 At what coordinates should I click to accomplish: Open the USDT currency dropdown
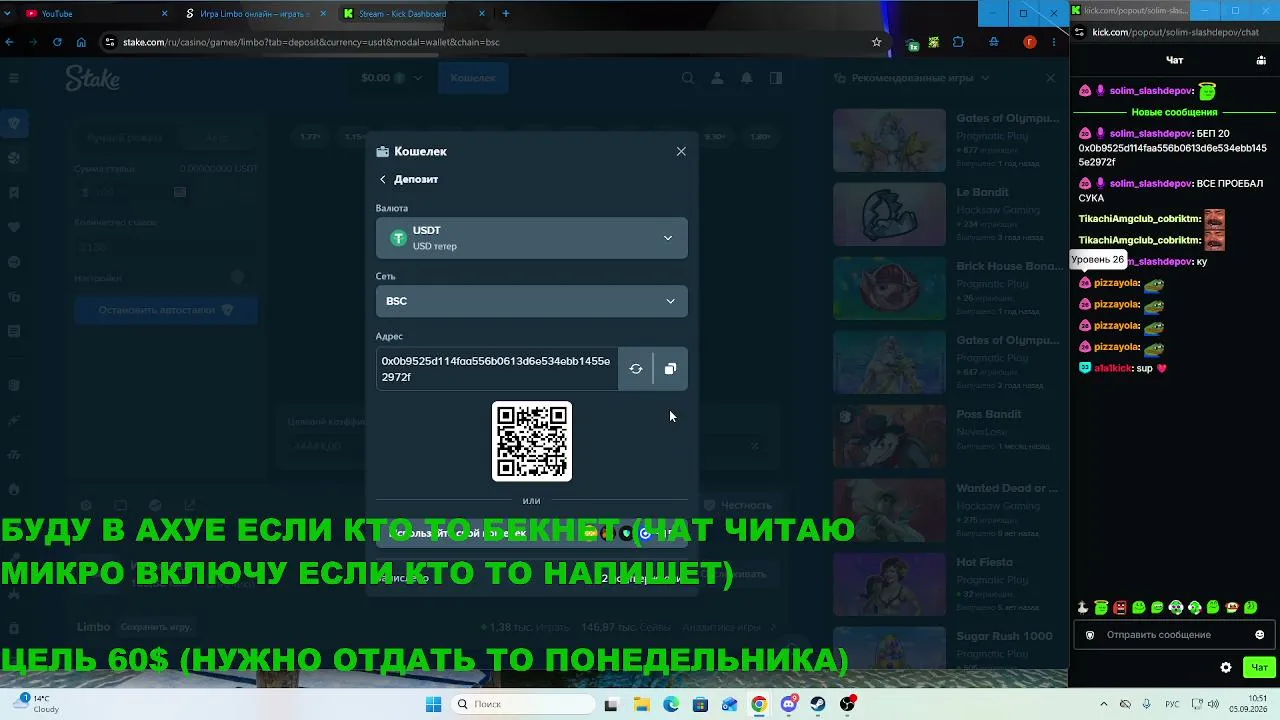click(531, 238)
